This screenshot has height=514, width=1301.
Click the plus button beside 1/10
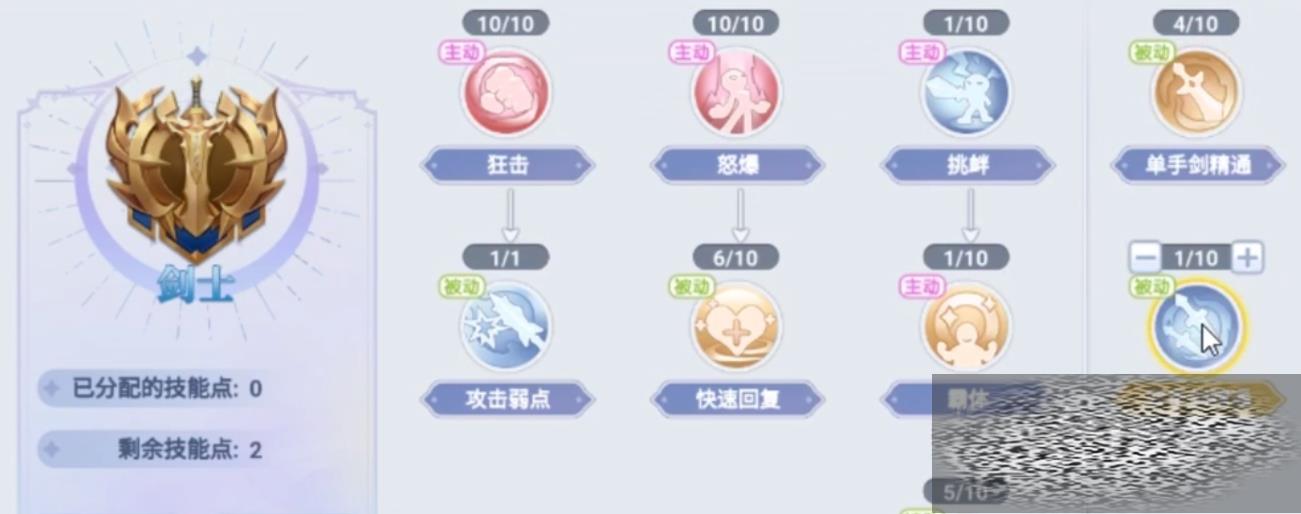[1246, 258]
